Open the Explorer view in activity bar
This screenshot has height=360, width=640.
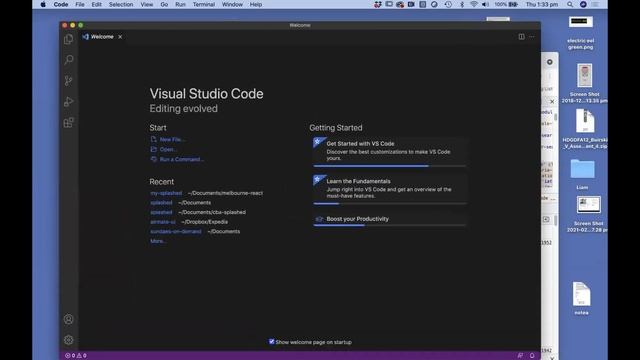coord(69,39)
